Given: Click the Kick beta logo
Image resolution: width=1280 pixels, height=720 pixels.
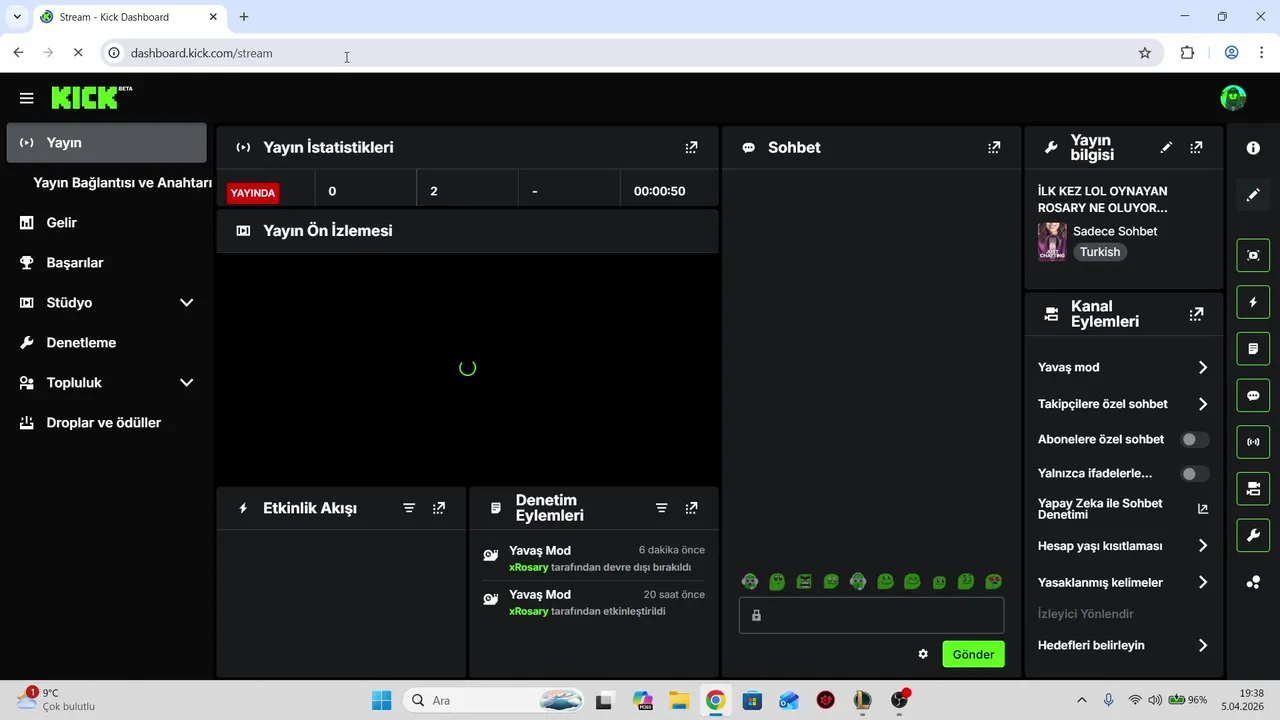Looking at the screenshot, I should pyautogui.click(x=91, y=97).
